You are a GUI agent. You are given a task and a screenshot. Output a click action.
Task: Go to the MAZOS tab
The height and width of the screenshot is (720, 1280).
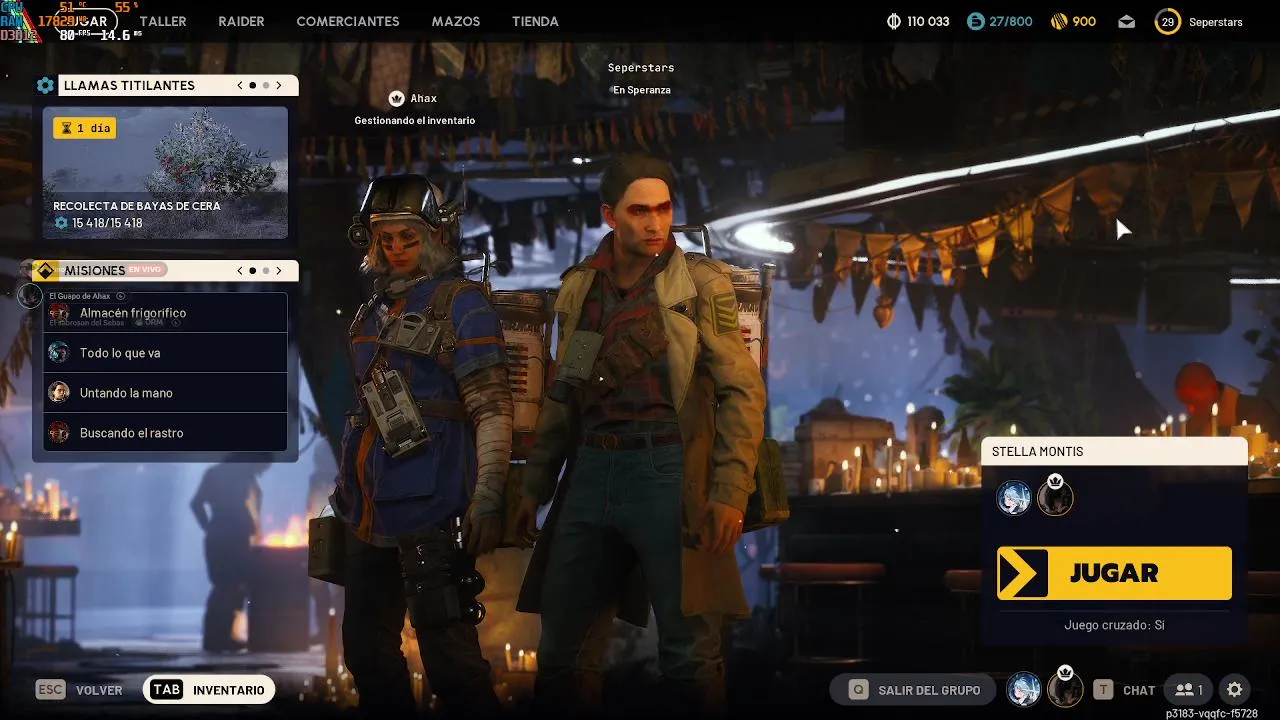tap(456, 21)
